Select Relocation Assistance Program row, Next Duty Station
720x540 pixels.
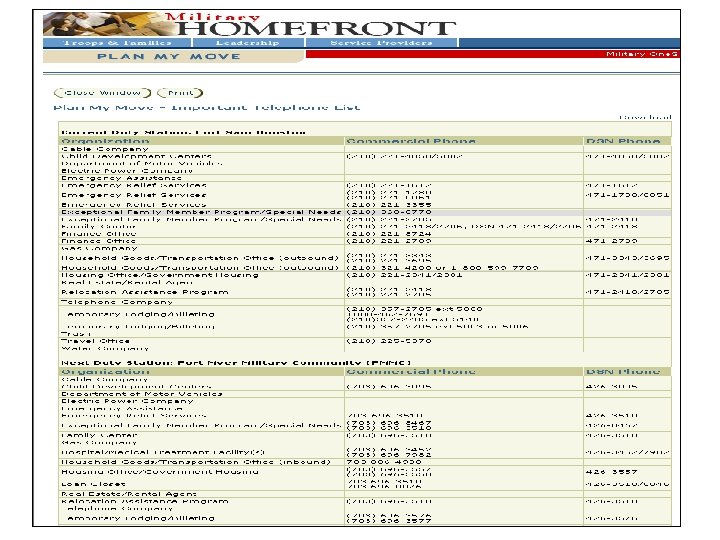(365, 501)
